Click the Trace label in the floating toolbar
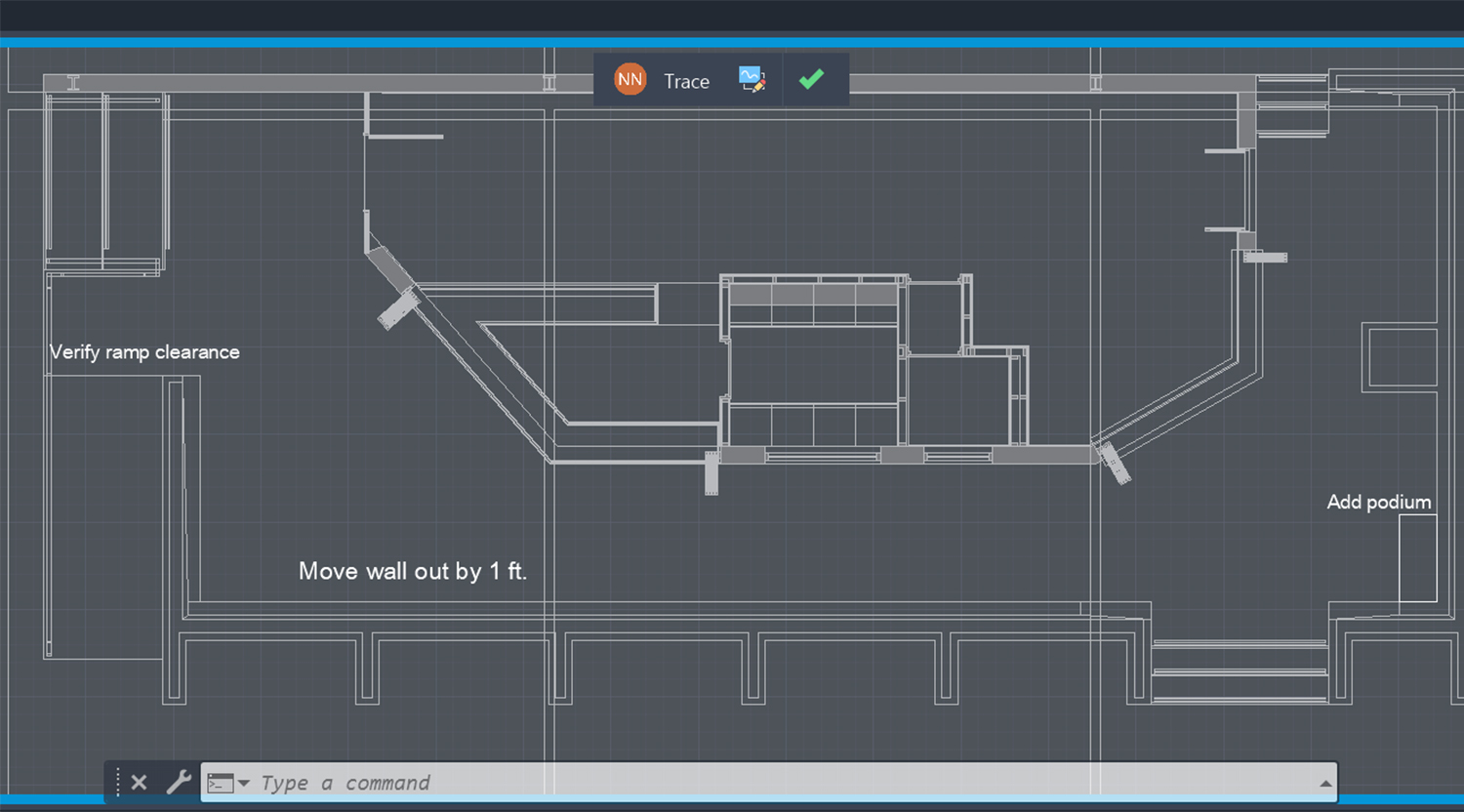The width and height of the screenshot is (1464, 812). click(x=686, y=81)
